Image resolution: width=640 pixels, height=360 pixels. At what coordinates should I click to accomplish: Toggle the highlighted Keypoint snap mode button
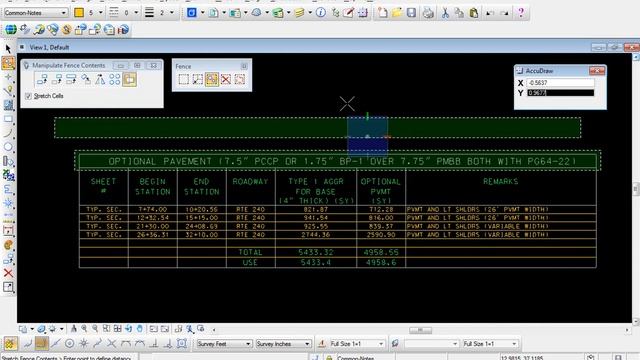(x=41, y=344)
